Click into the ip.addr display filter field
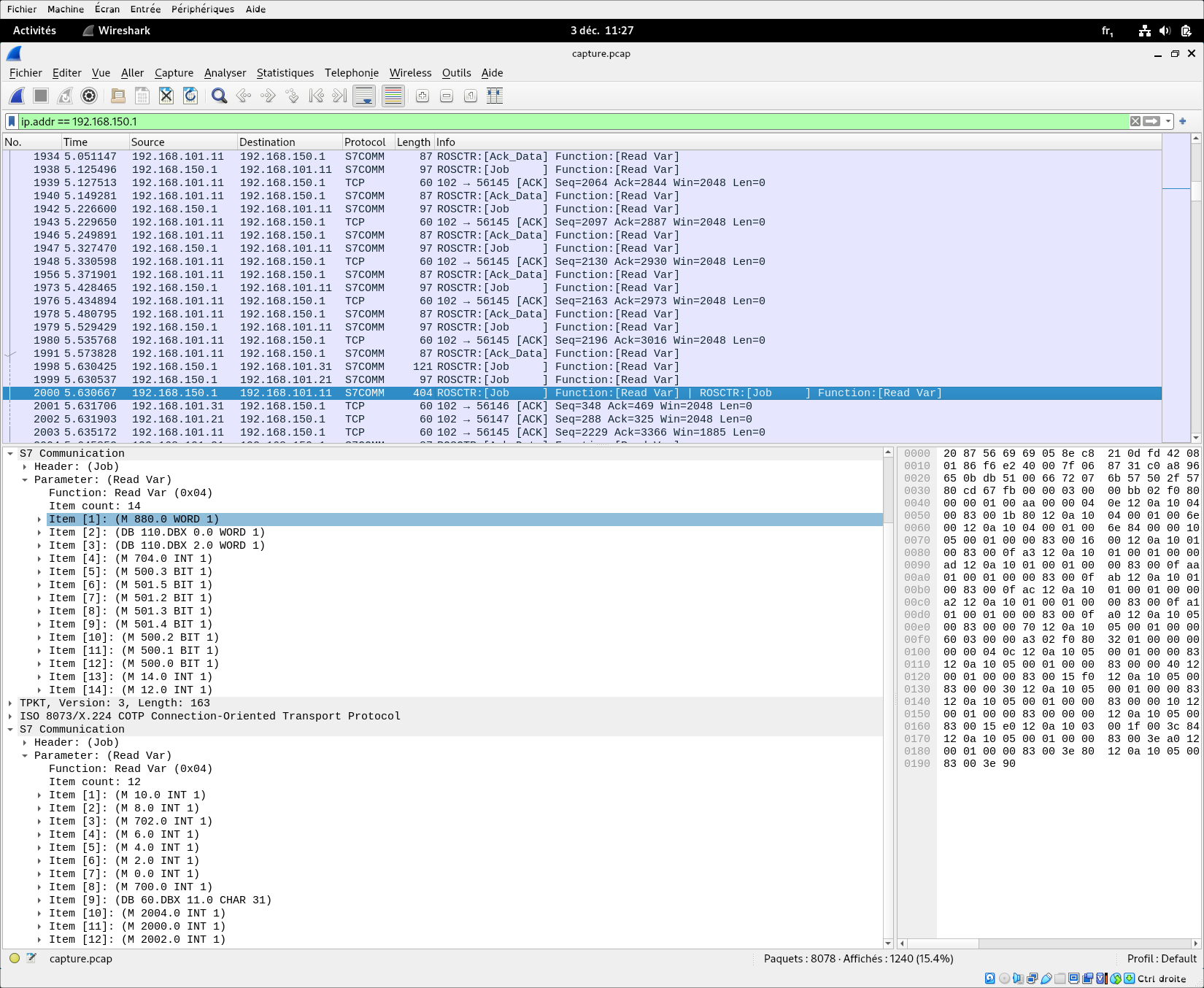The height and width of the screenshot is (988, 1204). [573, 121]
